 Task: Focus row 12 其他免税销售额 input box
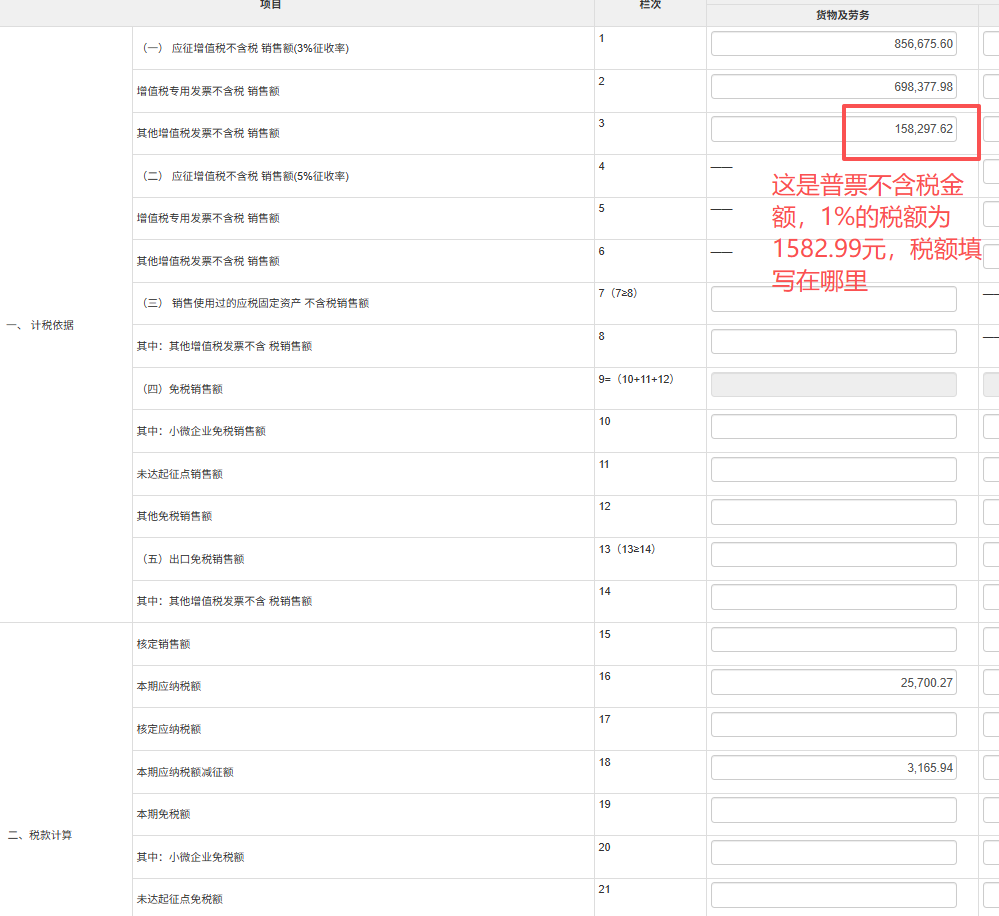coord(833,512)
